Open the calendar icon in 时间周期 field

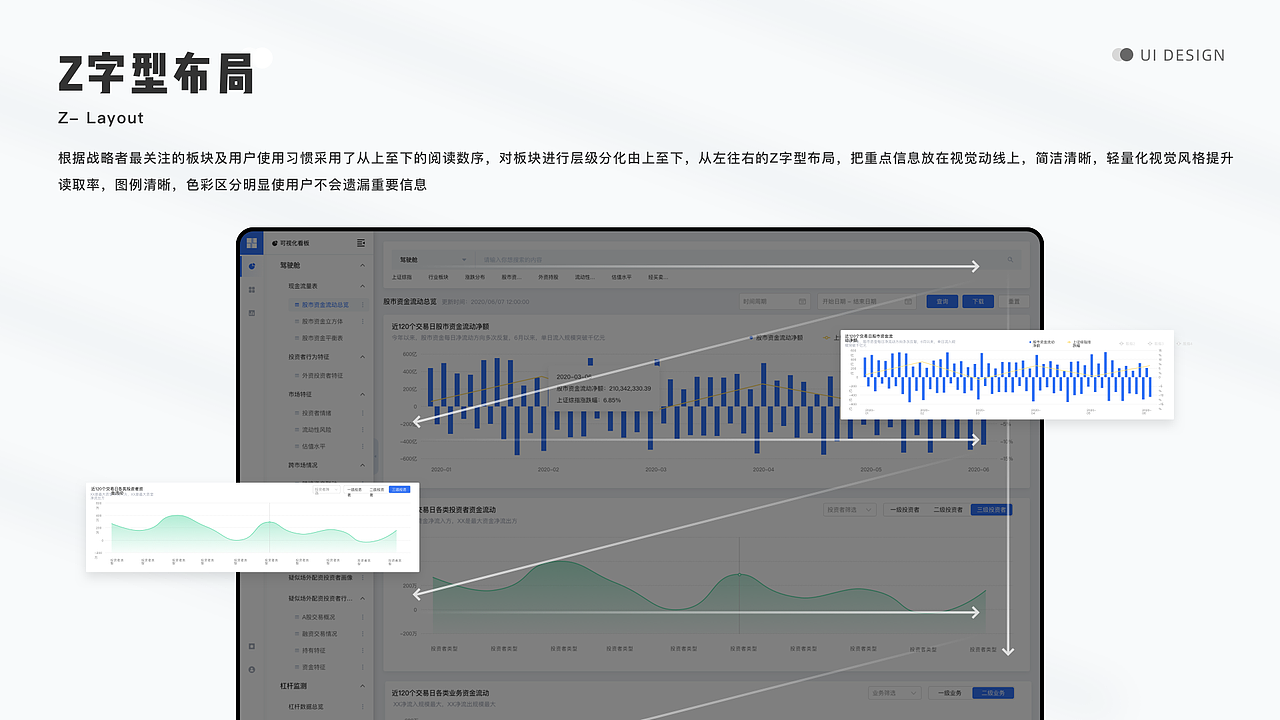(802, 301)
